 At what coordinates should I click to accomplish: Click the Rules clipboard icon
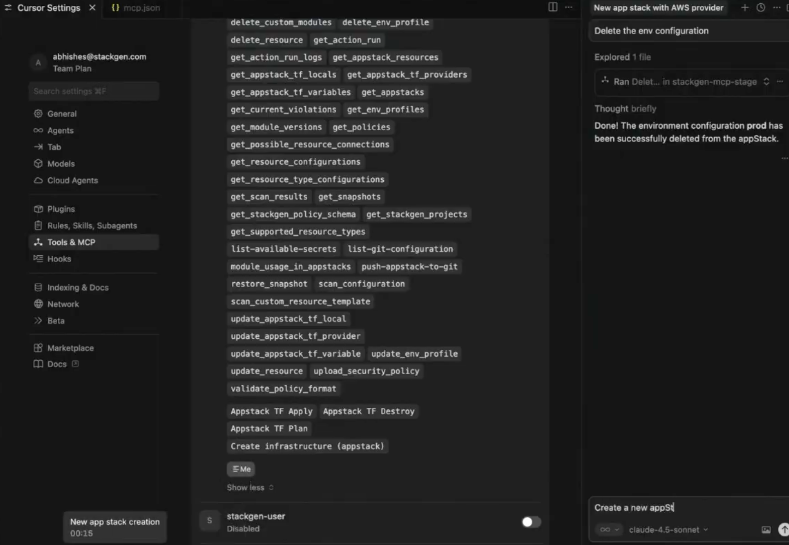38,225
